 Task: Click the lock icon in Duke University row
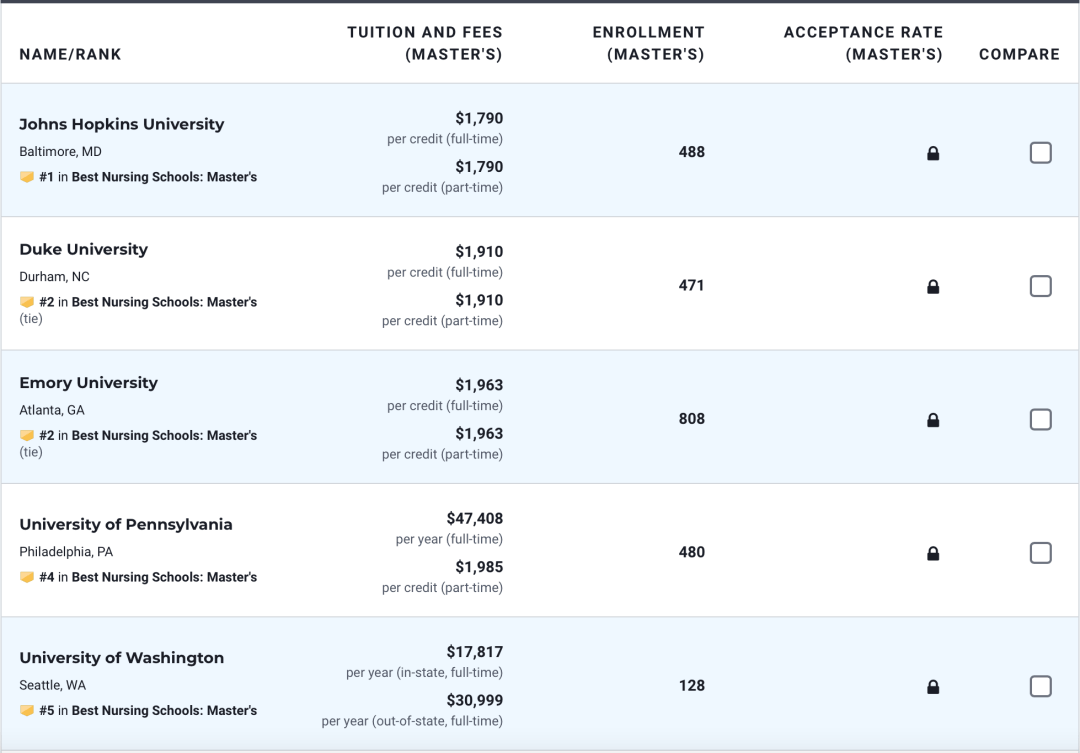pyautogui.click(x=933, y=287)
